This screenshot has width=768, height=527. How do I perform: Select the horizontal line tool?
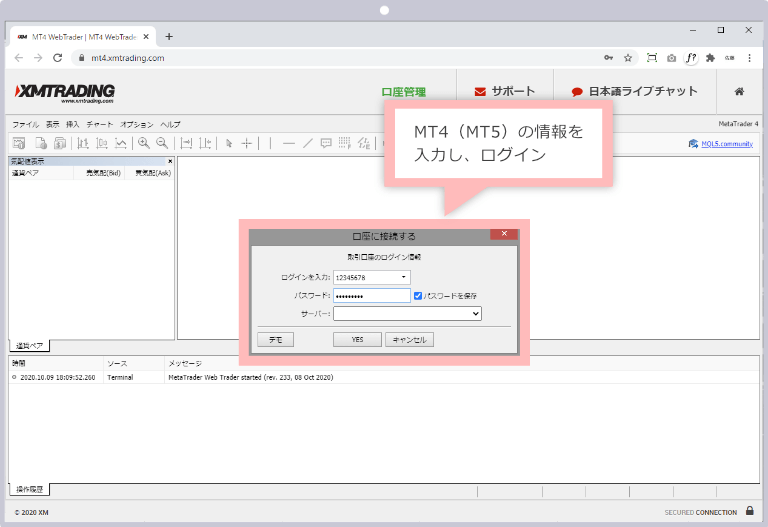pos(289,143)
